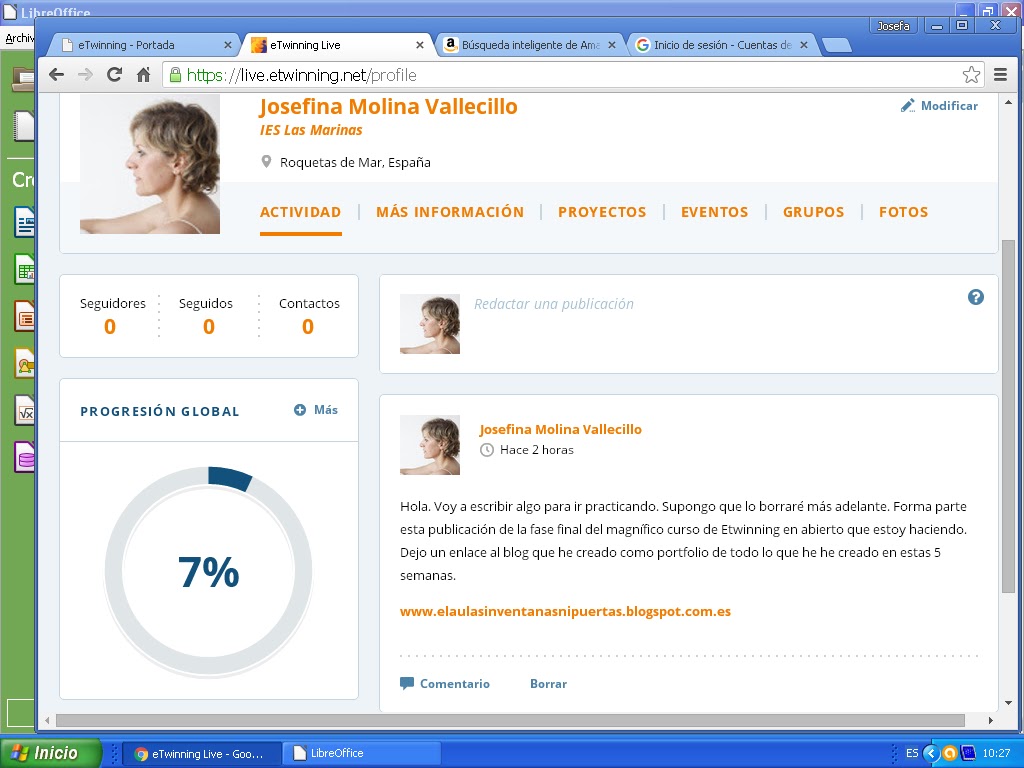Image resolution: width=1024 pixels, height=768 pixels.
Task: Go back with the browser back arrow
Action: (57, 74)
